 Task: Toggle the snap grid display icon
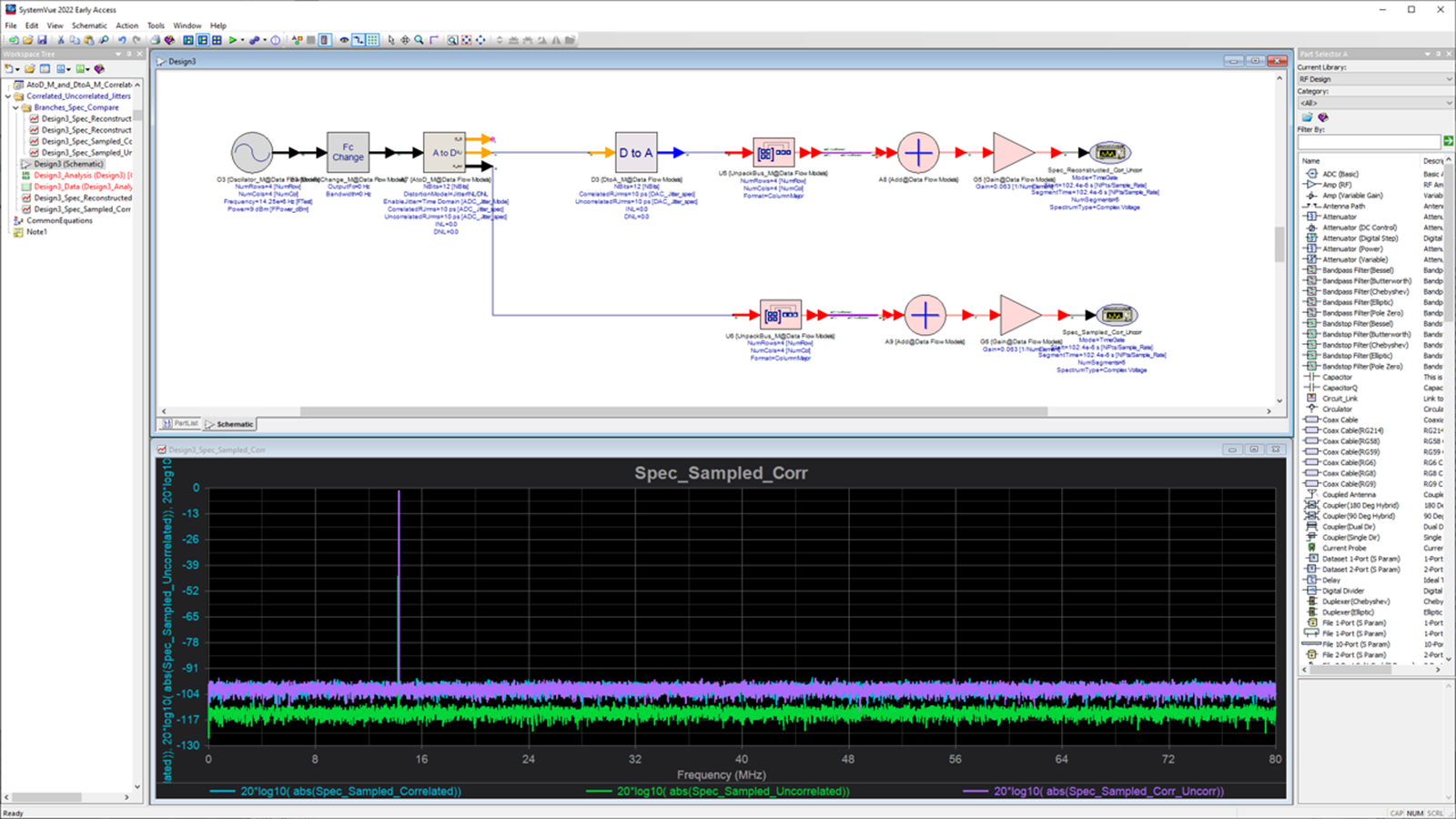[371, 40]
